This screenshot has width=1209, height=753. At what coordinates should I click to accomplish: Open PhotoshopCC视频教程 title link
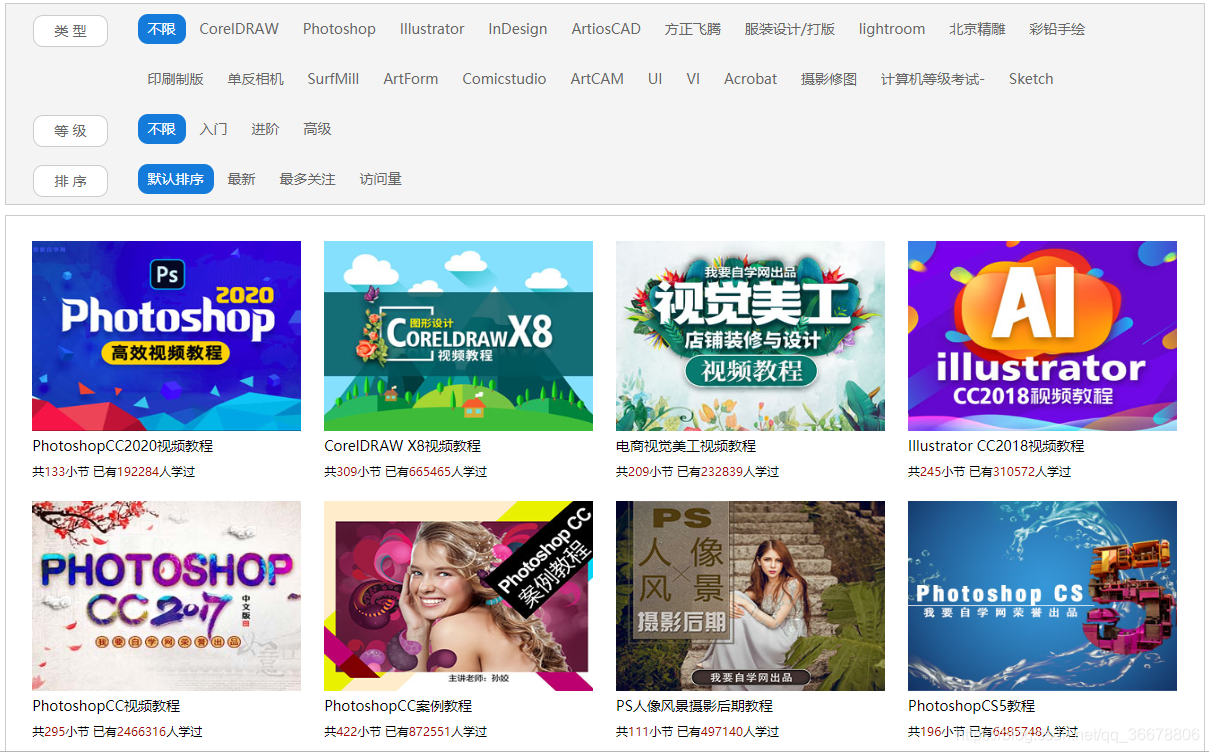pos(106,706)
